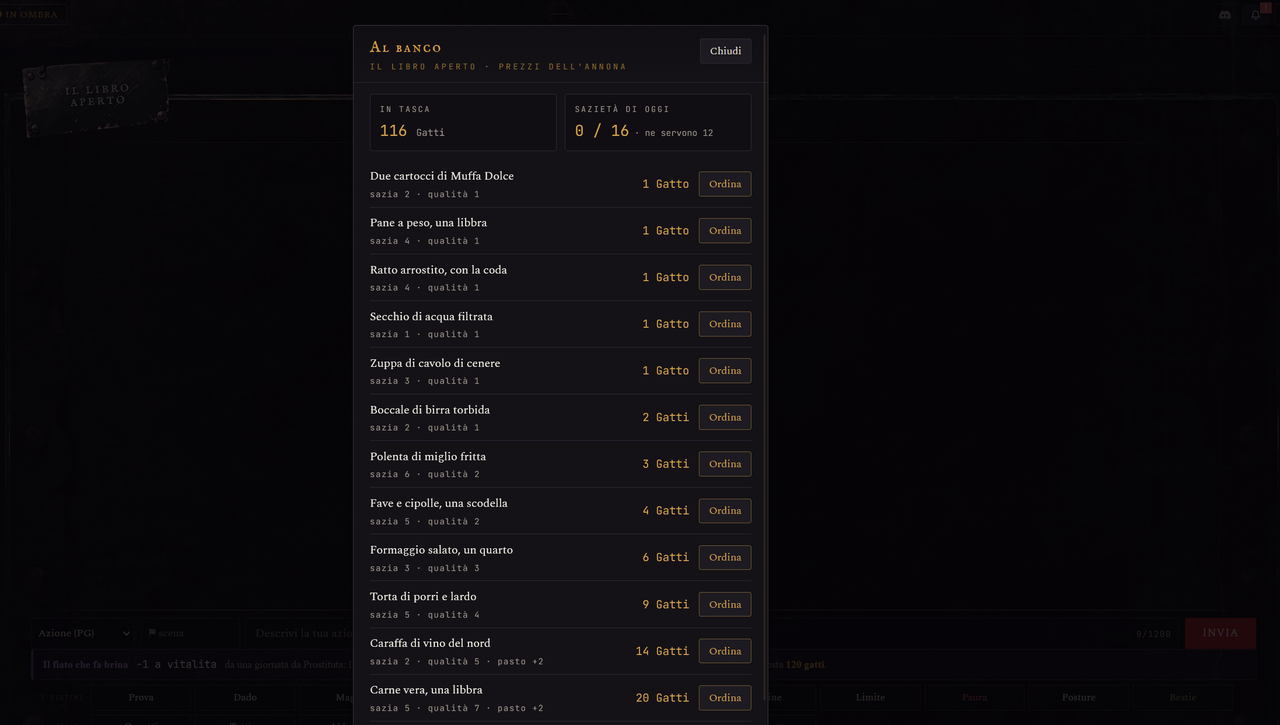
Task: Click the Sazietà di oggi 0 / 16 value
Action: point(602,131)
